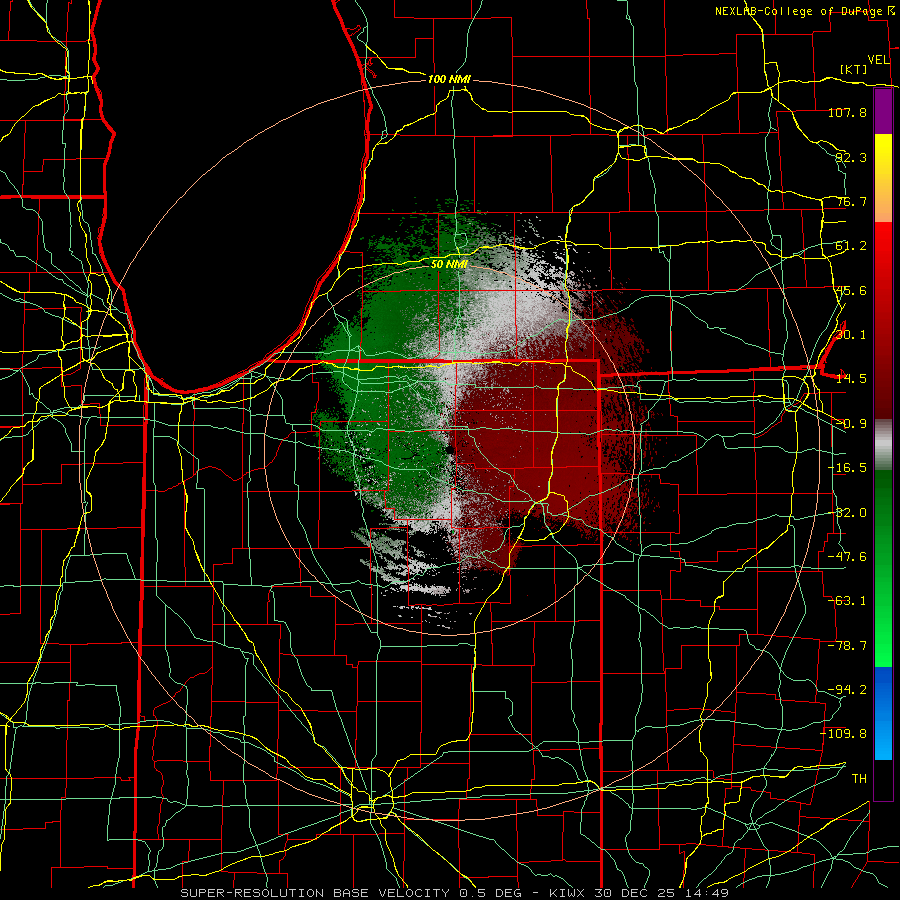The height and width of the screenshot is (900, 900).
Task: Click the NEXLAB-College of DuPage credit text
Action: coord(798,11)
